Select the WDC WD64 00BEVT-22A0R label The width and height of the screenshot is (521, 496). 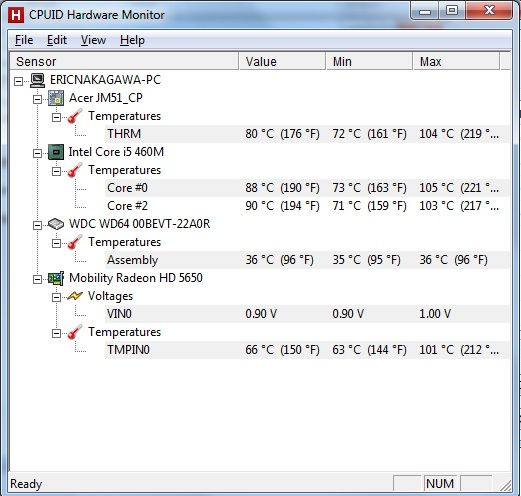pyautogui.click(x=139, y=224)
